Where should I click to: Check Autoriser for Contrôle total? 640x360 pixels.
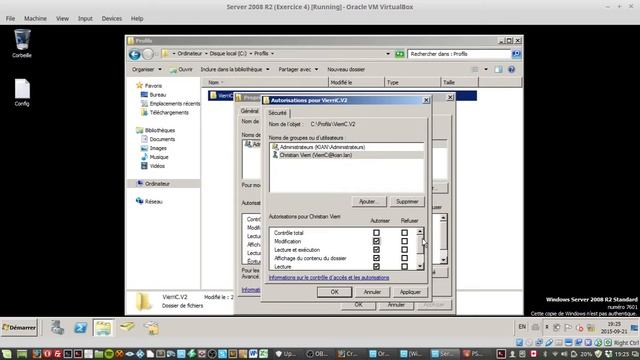[376, 233]
